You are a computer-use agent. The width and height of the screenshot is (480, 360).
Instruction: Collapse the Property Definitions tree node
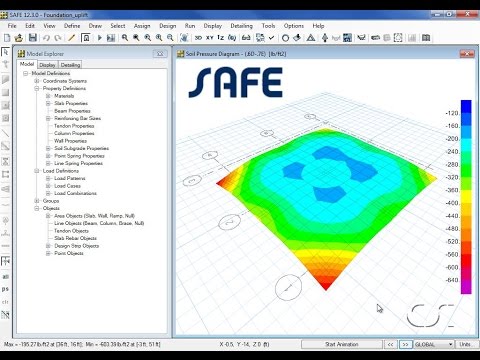[37, 88]
